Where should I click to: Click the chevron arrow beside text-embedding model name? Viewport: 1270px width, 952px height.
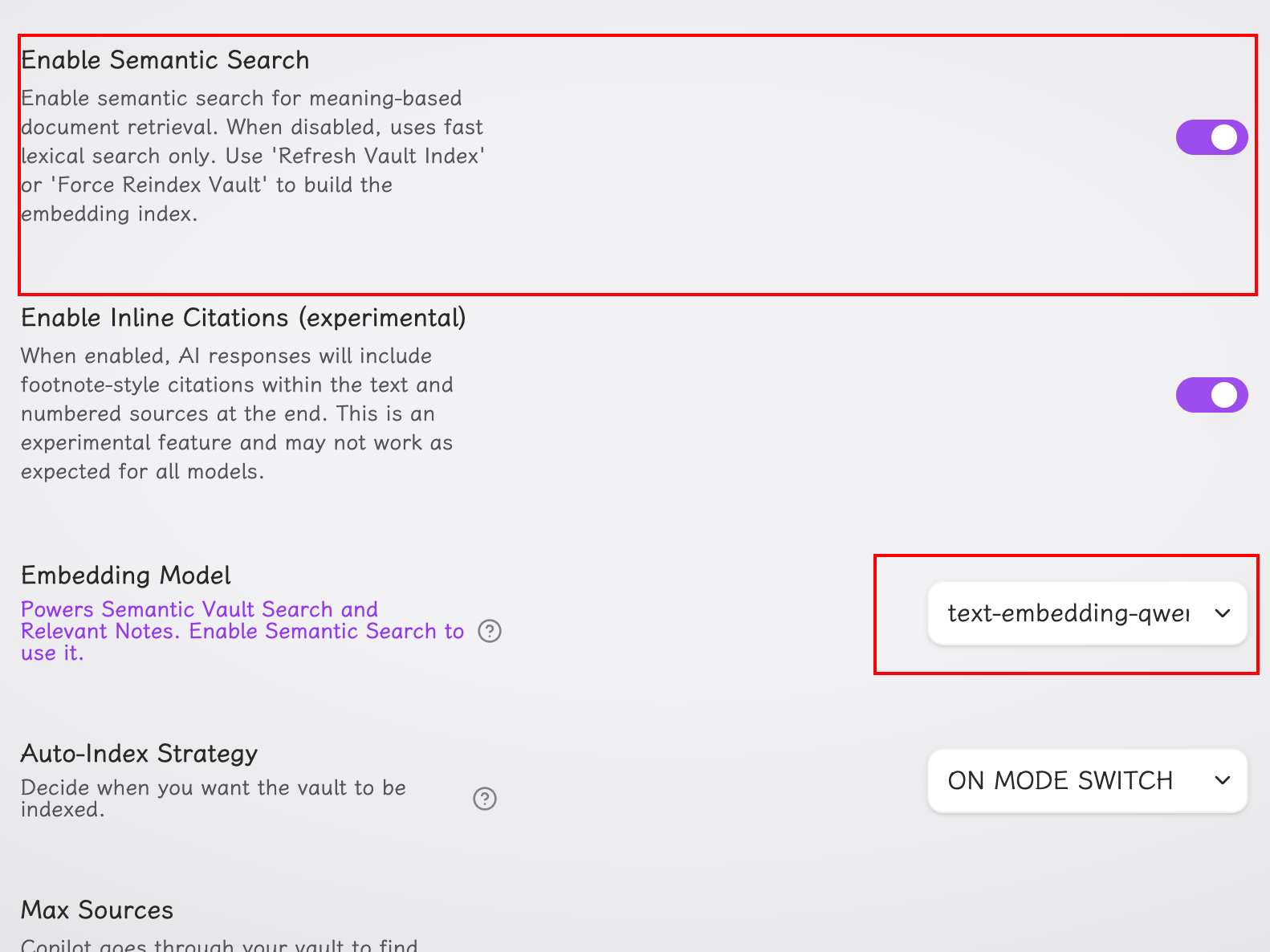pyautogui.click(x=1223, y=613)
